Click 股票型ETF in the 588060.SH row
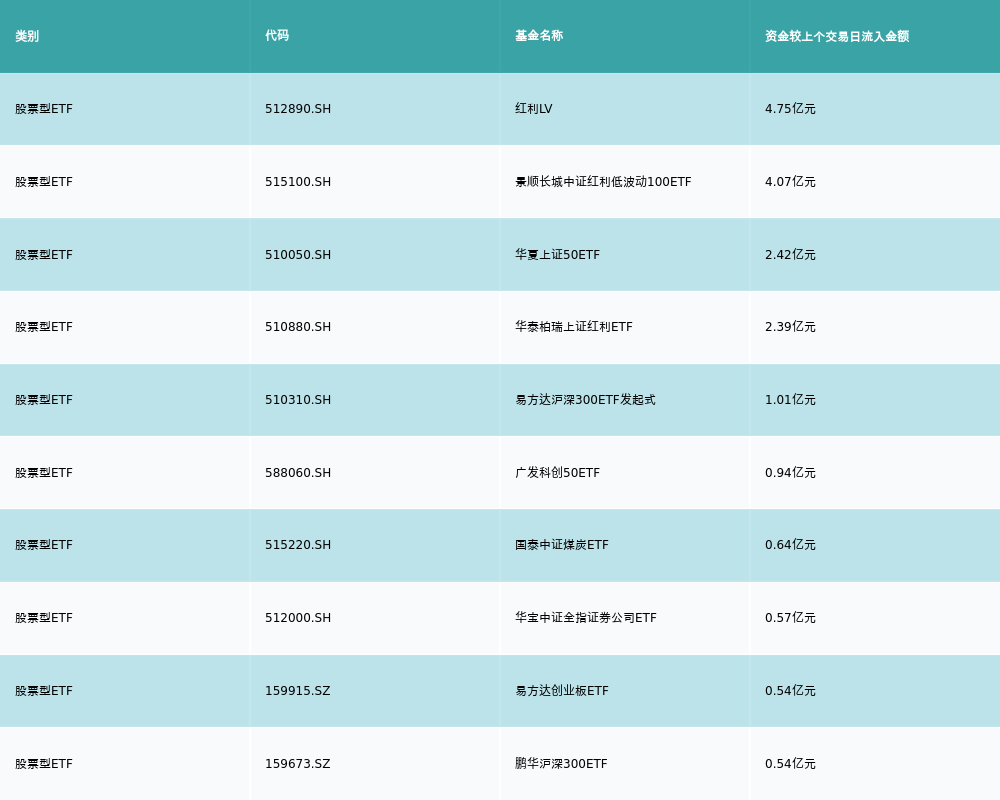The image size is (1000, 800). point(44,473)
